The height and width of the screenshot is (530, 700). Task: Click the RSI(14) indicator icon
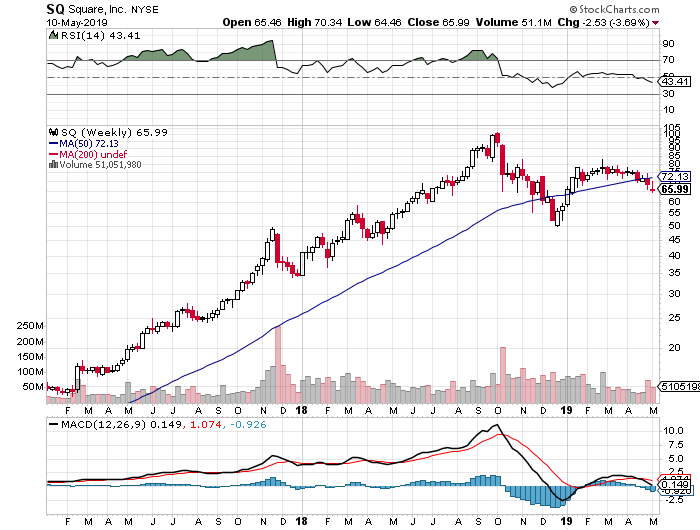click(x=53, y=35)
